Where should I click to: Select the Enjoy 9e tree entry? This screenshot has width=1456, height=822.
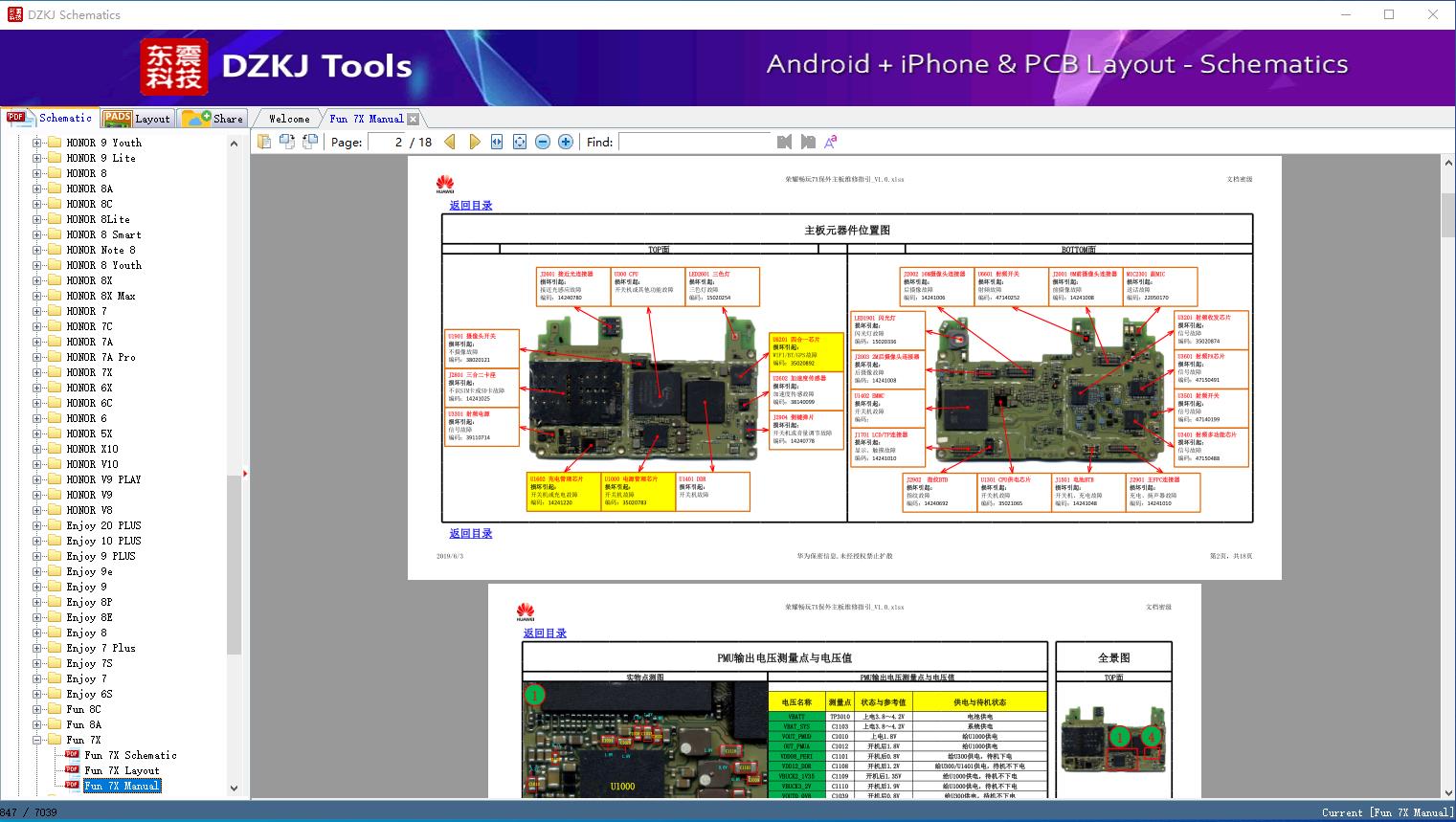coord(89,571)
